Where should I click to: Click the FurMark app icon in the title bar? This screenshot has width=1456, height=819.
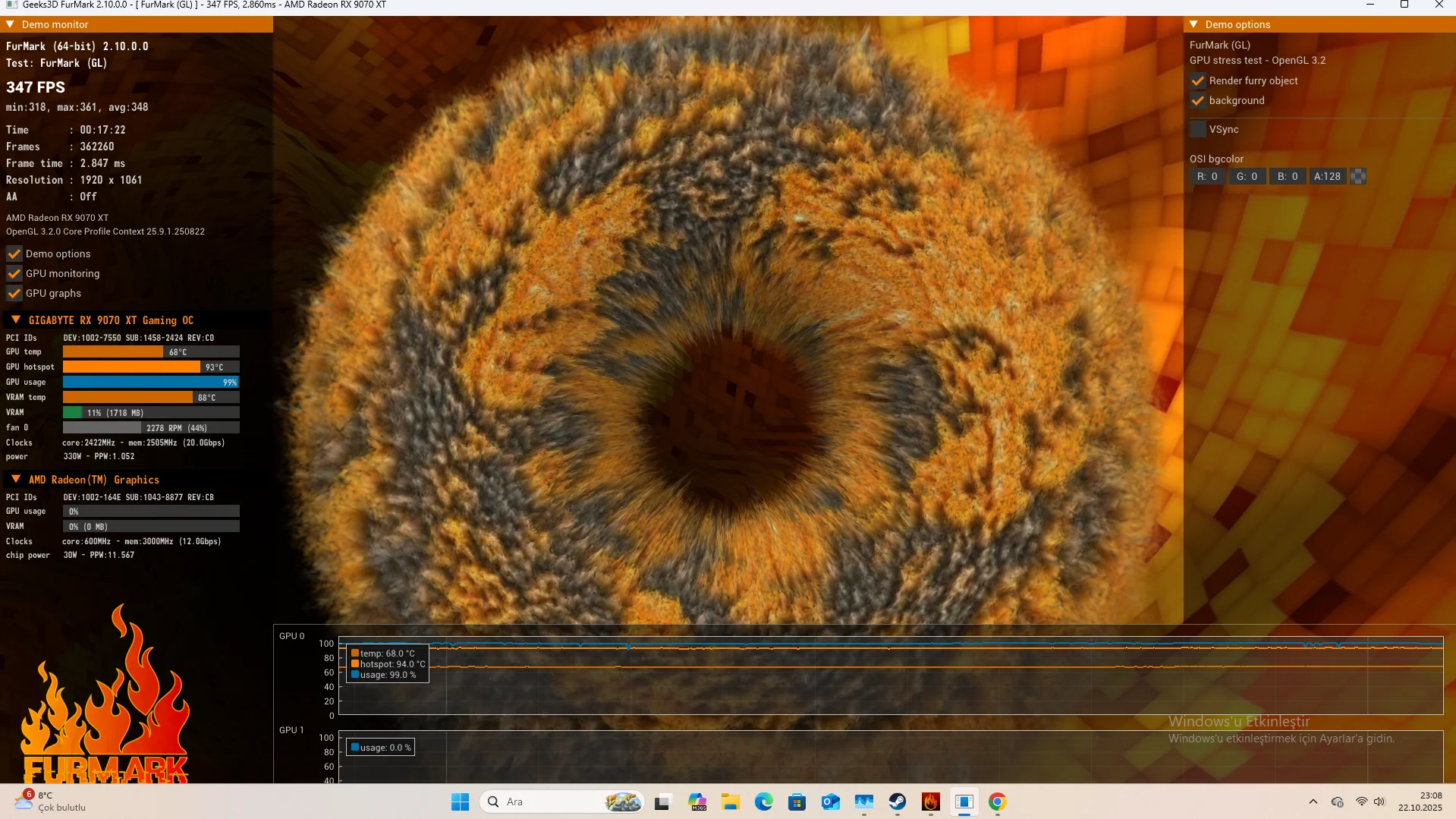coord(11,5)
